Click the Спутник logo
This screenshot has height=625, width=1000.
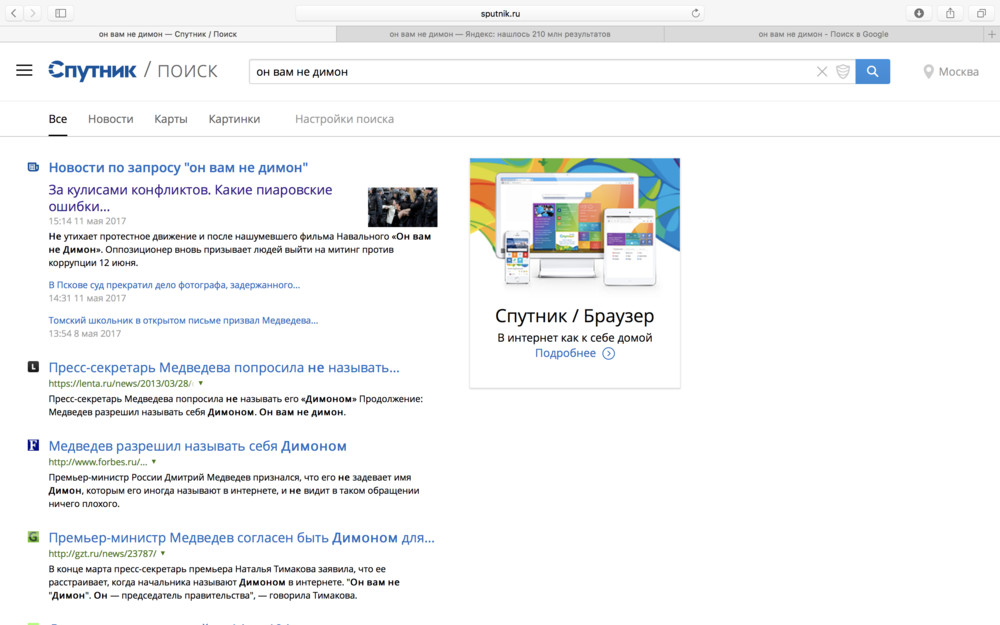coord(92,71)
